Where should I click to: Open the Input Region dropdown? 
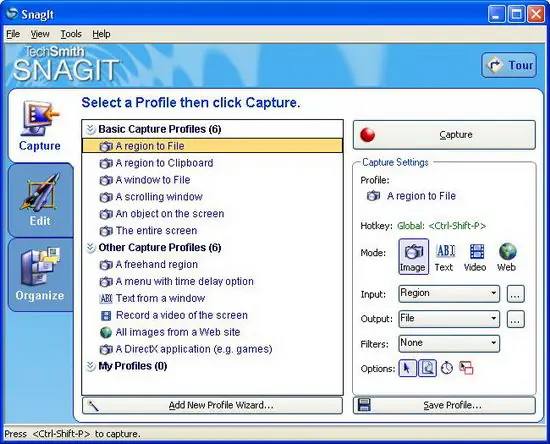[x=449, y=294]
